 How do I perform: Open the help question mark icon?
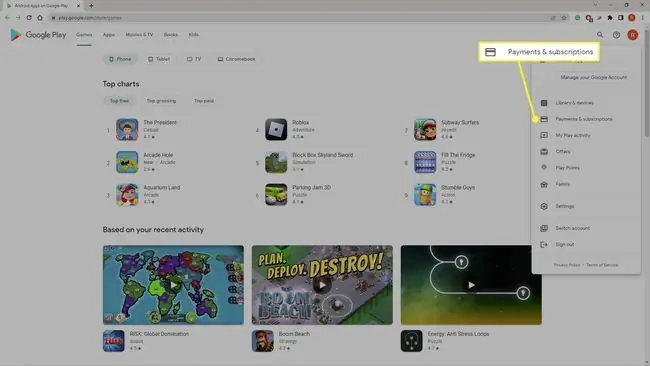[616, 35]
